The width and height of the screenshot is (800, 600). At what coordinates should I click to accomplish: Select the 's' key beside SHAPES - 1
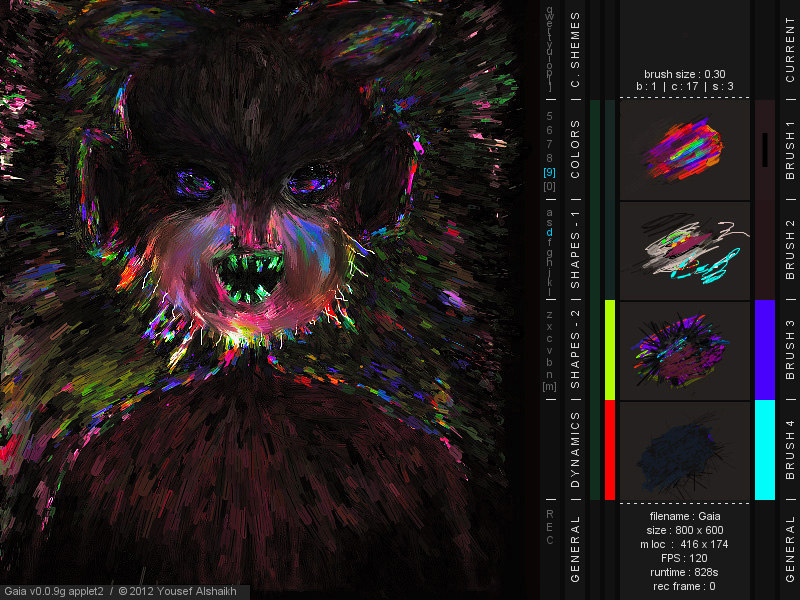tap(549, 222)
